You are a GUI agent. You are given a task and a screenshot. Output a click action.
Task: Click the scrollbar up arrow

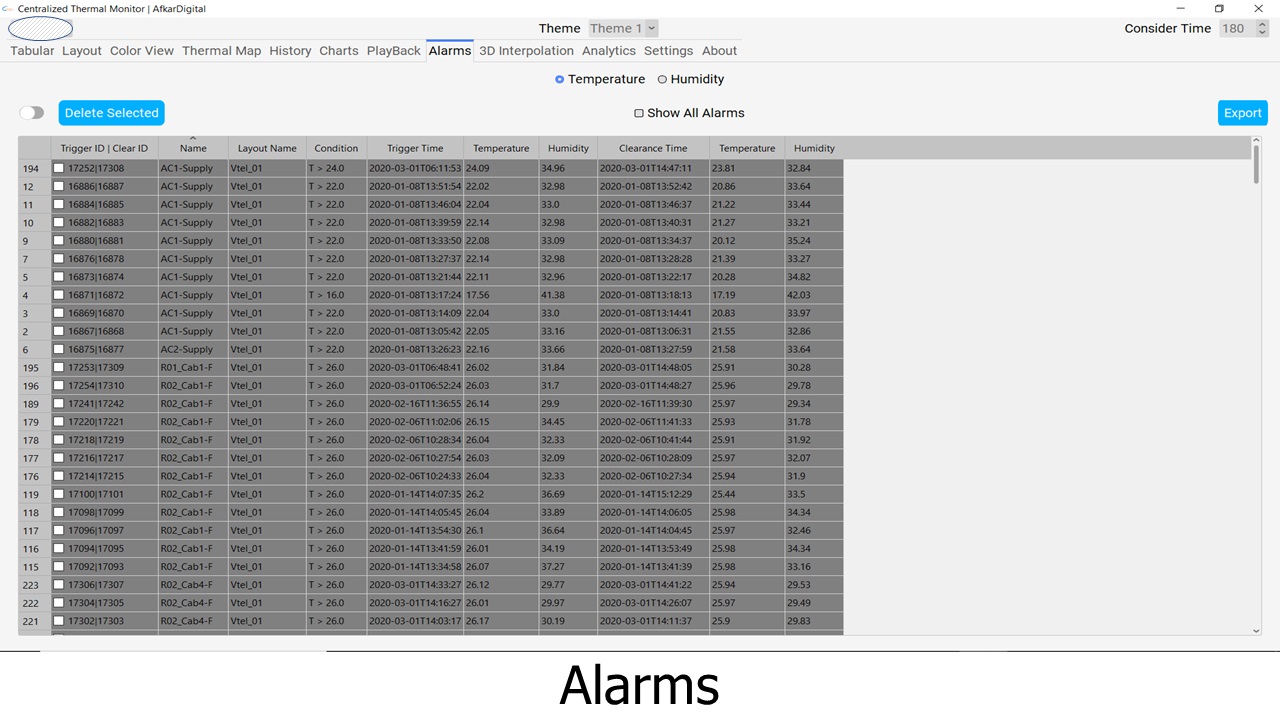pyautogui.click(x=1257, y=142)
